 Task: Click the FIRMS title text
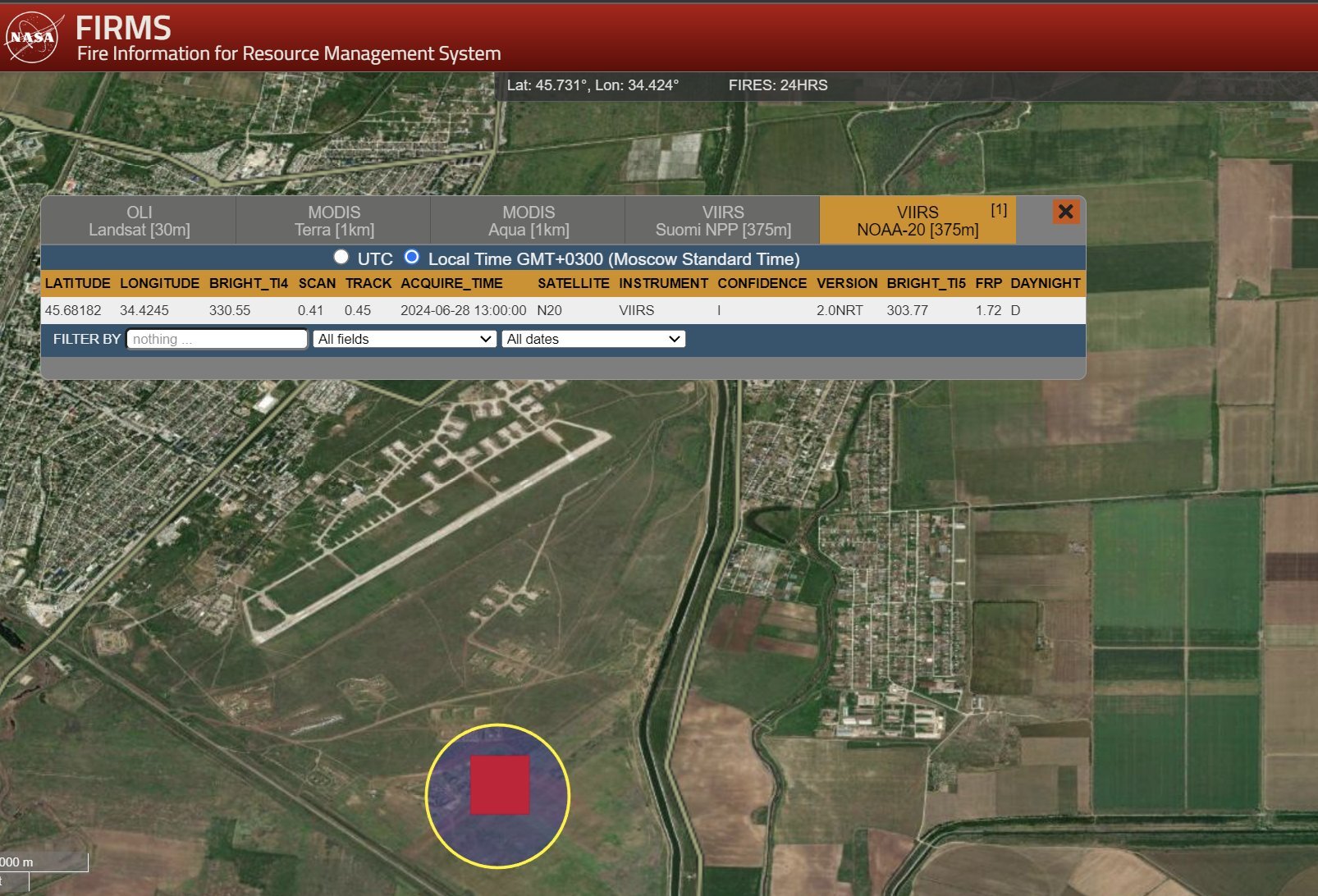[123, 29]
